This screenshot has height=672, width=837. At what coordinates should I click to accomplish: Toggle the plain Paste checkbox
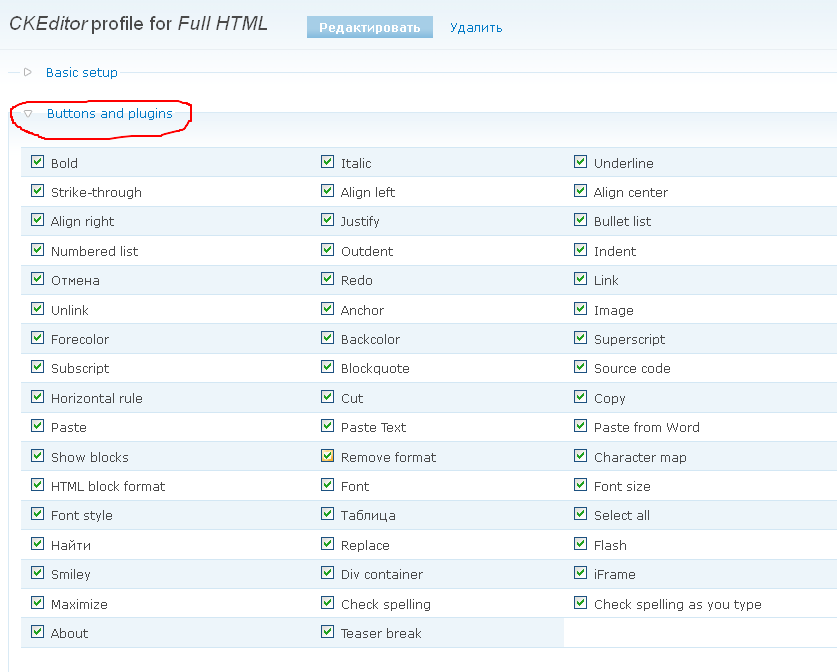click(x=37, y=425)
